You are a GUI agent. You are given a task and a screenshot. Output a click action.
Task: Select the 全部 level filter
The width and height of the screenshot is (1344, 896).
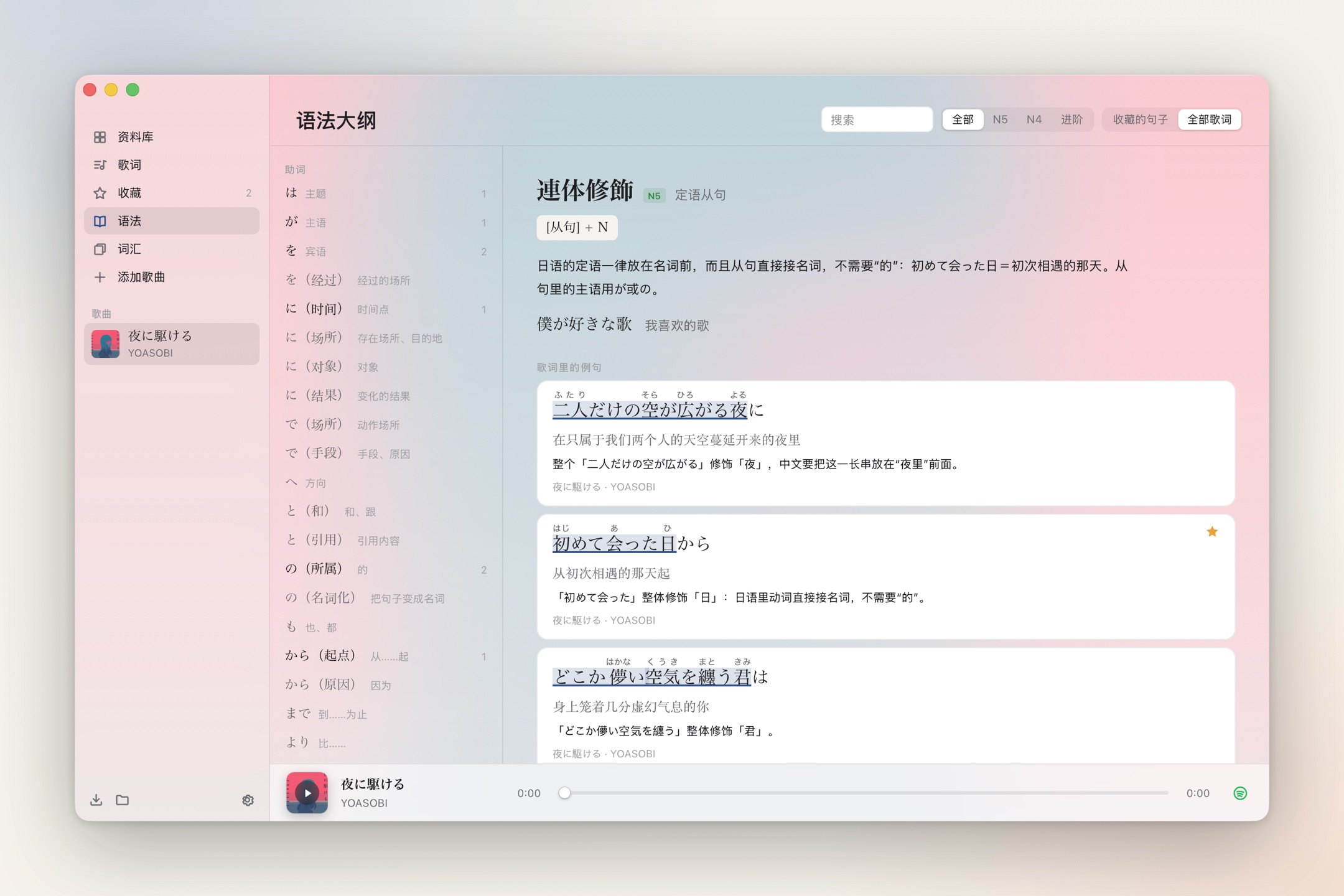click(x=963, y=119)
